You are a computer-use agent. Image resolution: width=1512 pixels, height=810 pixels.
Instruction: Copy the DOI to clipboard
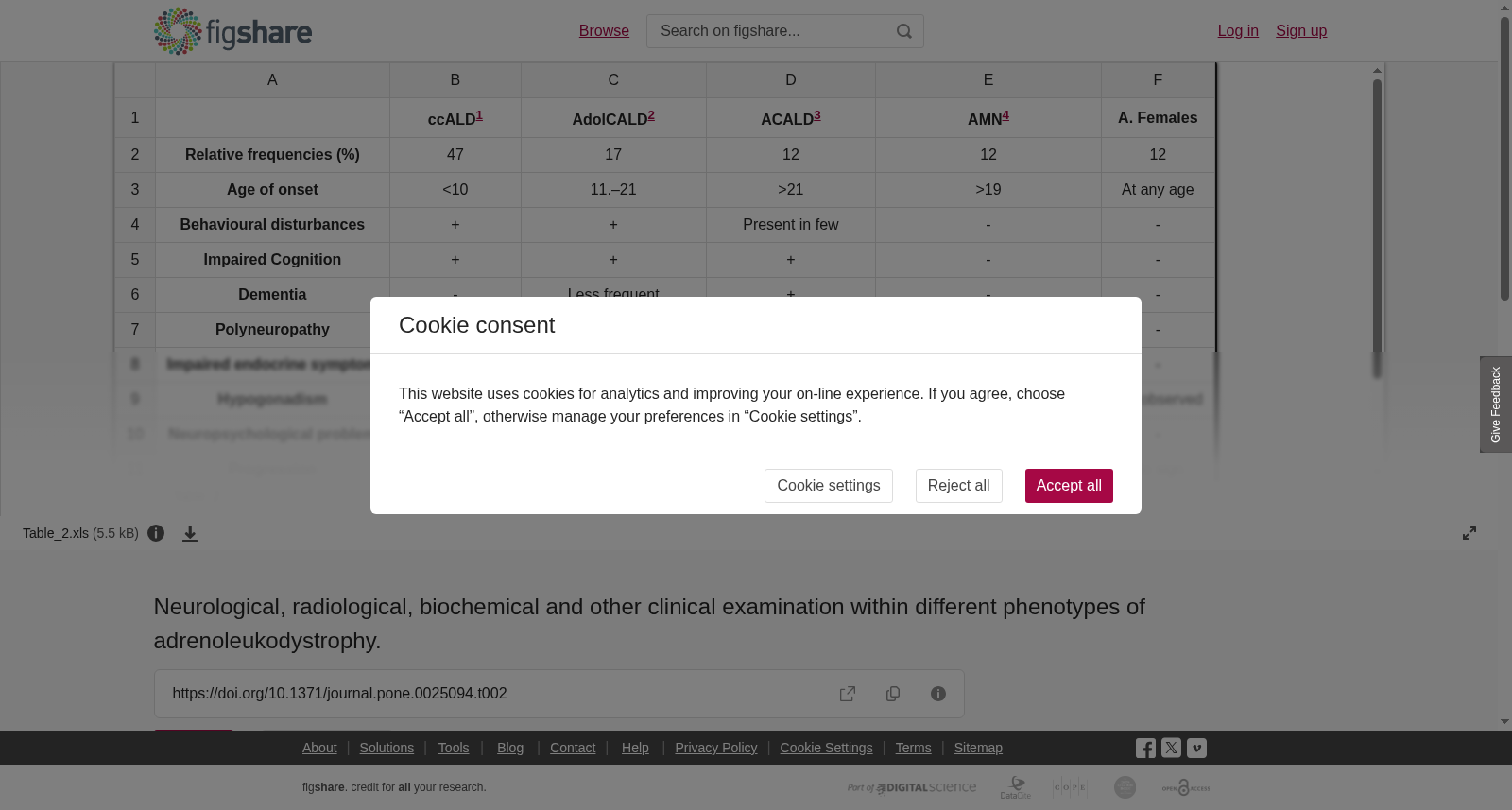point(893,694)
